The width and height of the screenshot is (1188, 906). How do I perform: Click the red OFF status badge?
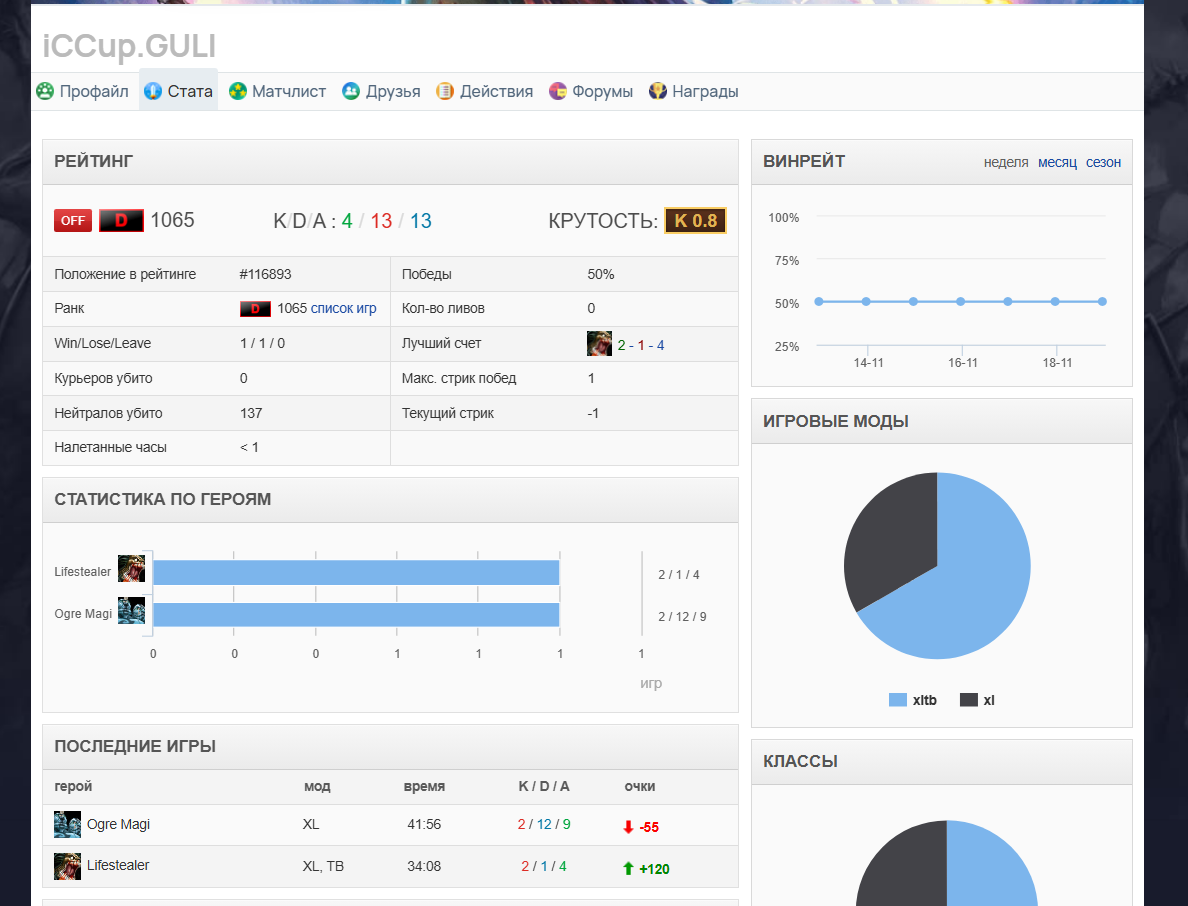(73, 220)
